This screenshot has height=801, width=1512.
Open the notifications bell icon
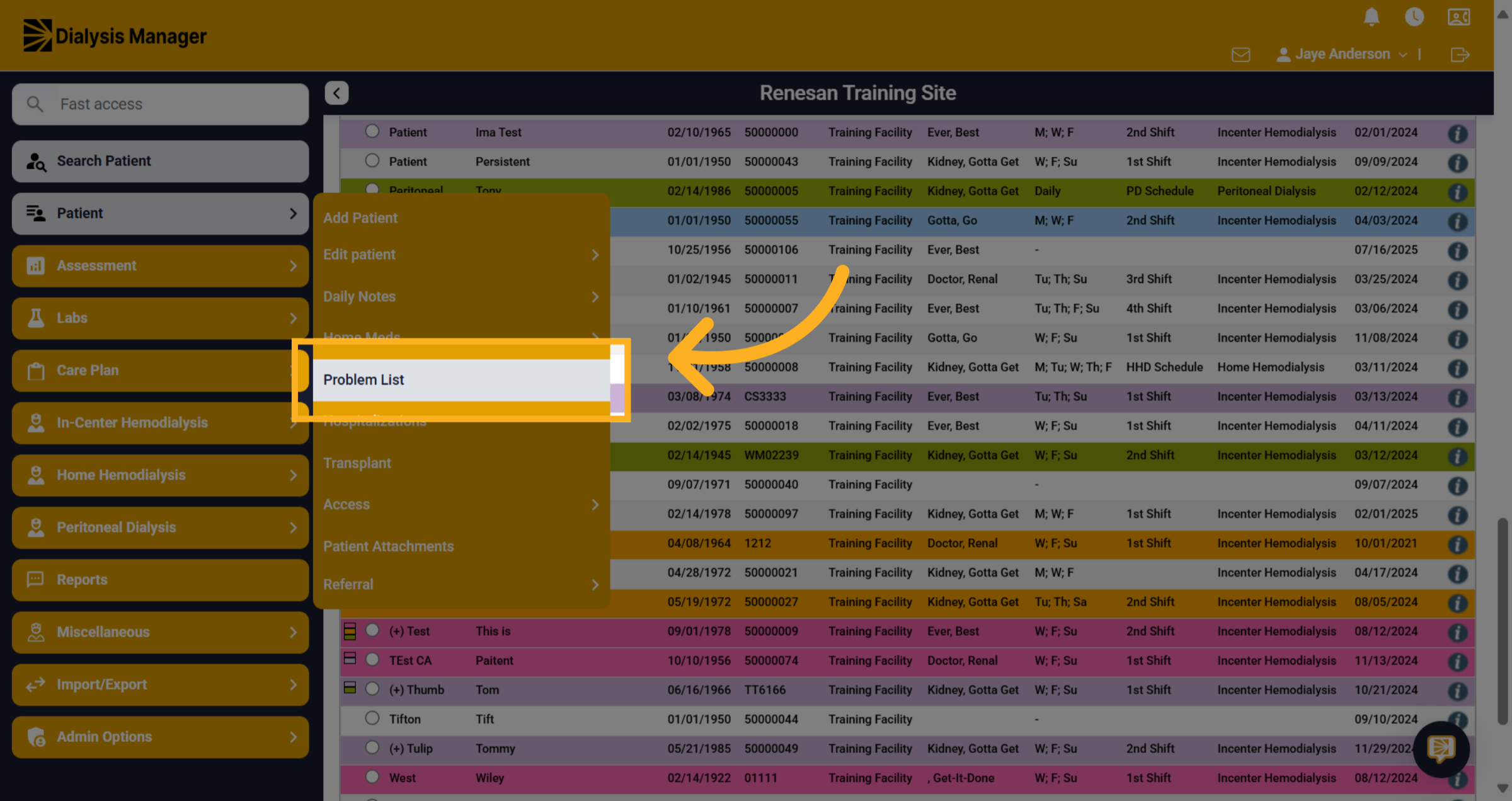point(1371,17)
